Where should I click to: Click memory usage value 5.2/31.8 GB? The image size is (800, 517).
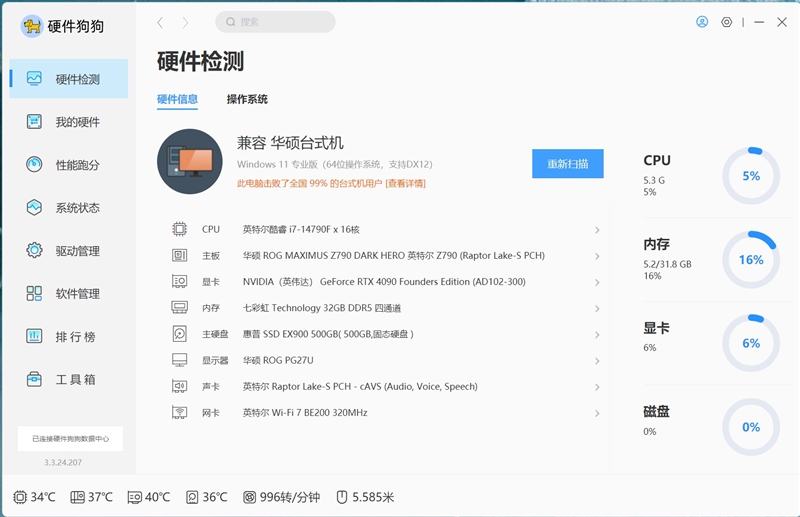click(667, 264)
